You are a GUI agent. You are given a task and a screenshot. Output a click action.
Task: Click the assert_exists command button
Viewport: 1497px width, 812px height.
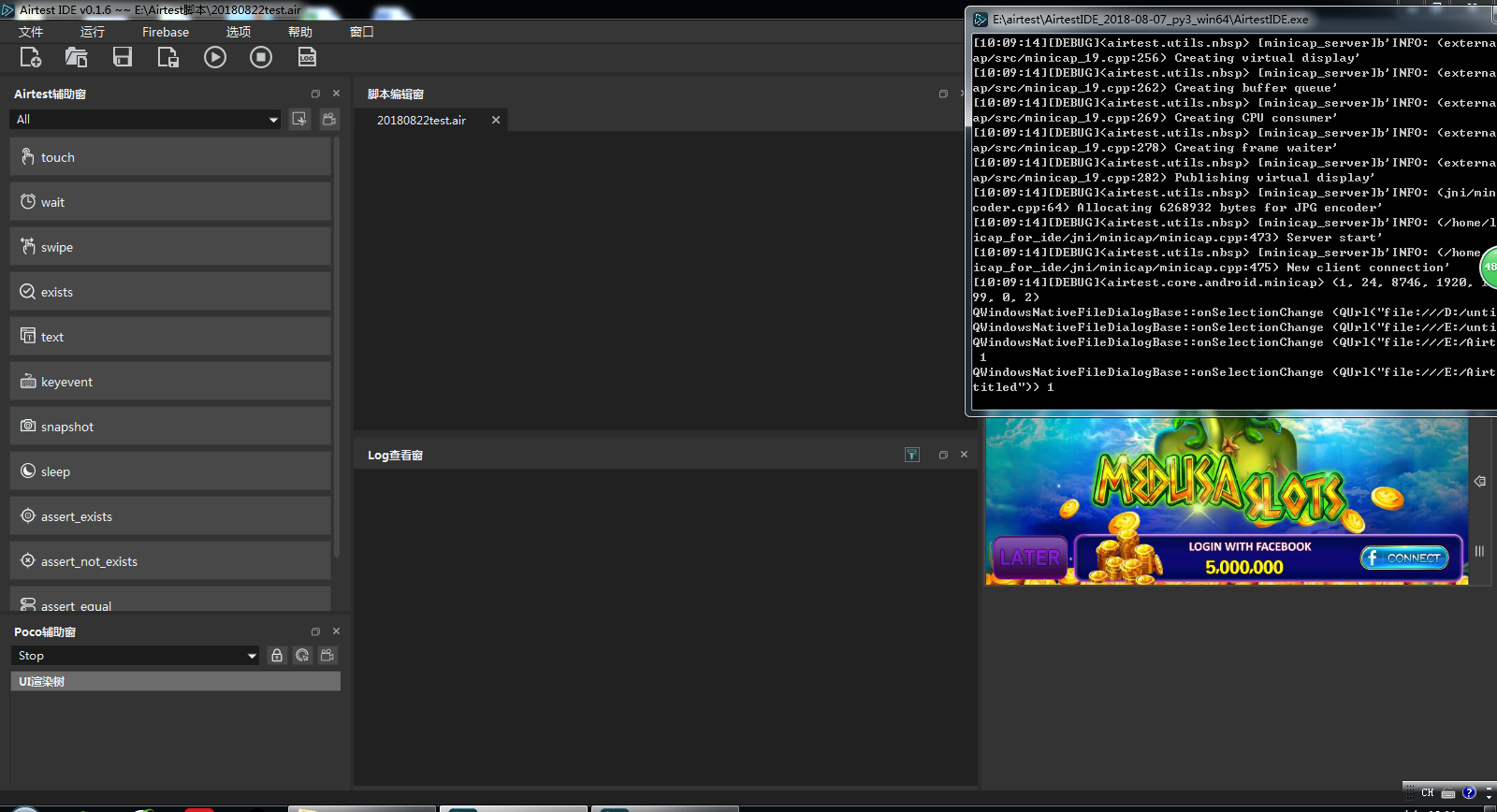point(170,516)
